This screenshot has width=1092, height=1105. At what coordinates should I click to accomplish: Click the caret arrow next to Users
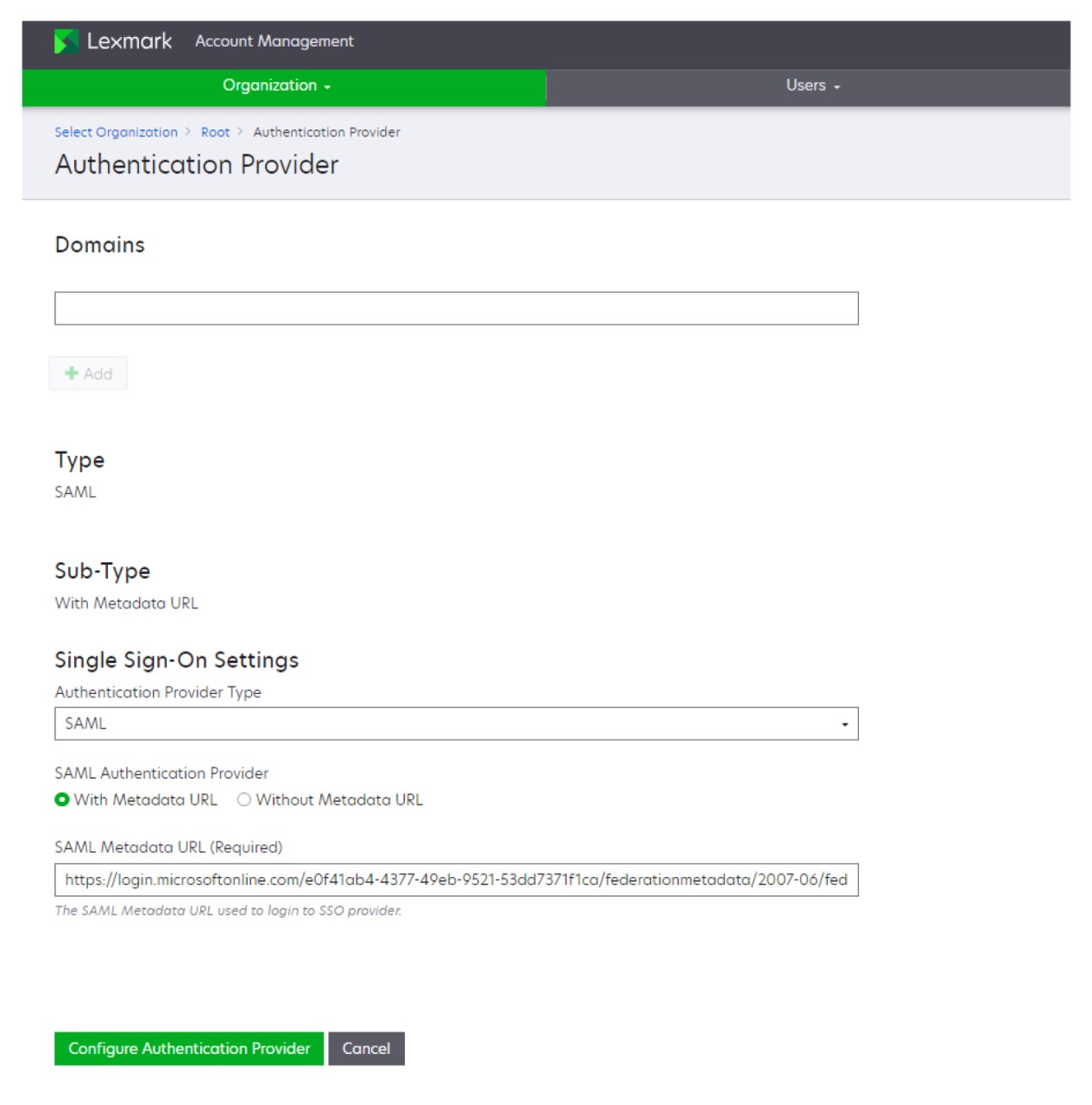837,87
